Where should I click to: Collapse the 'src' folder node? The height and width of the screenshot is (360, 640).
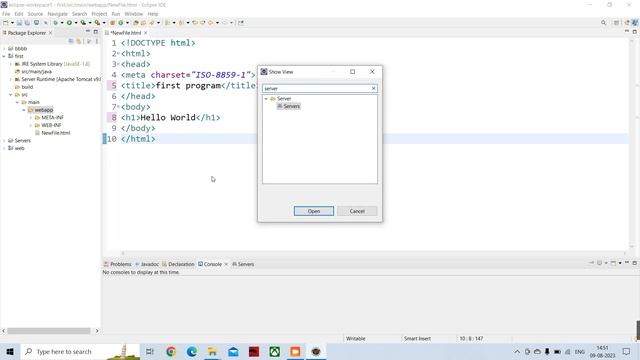click(x=11, y=95)
